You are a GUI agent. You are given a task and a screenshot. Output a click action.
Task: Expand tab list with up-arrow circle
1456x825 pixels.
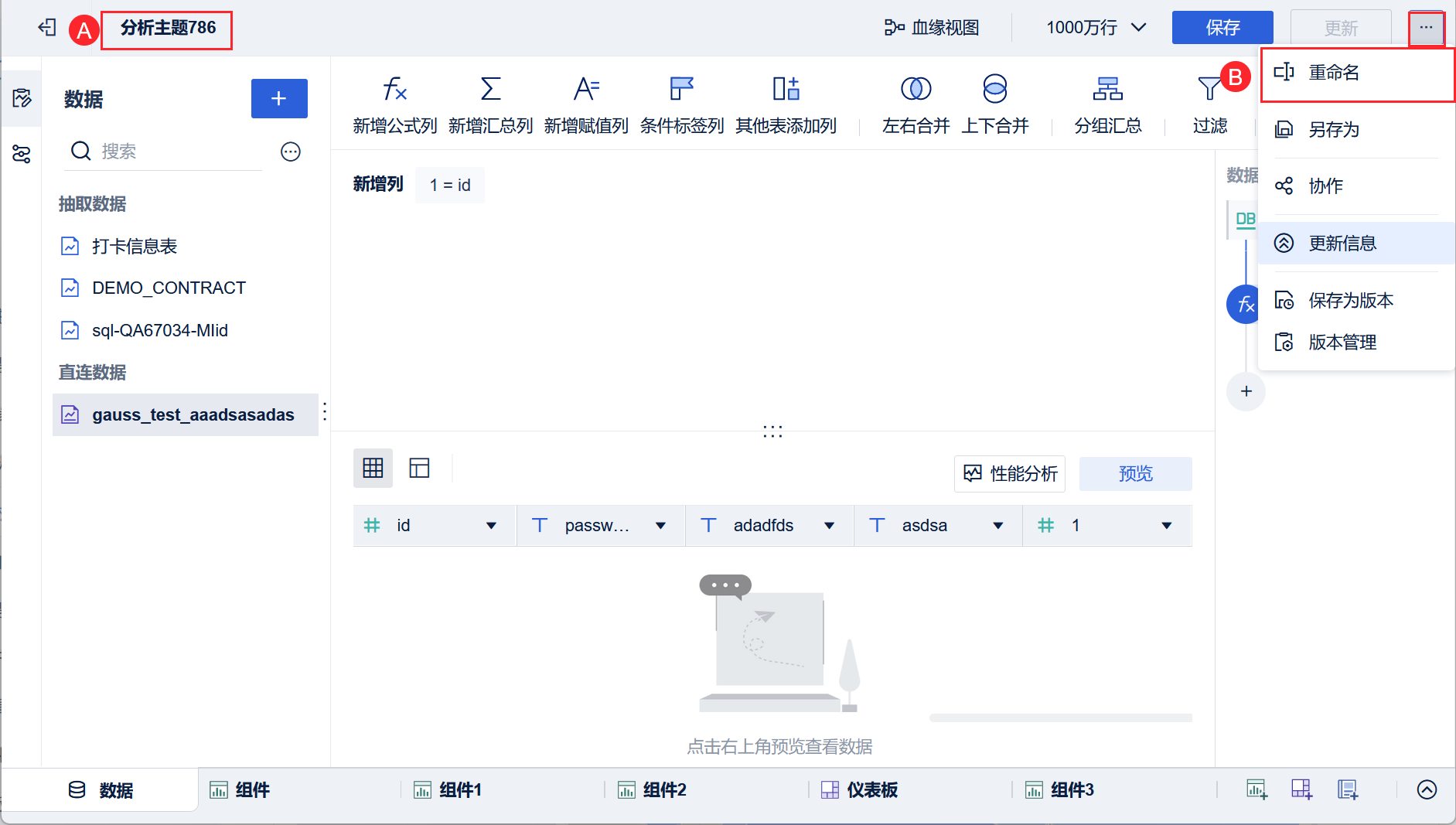point(1427,789)
